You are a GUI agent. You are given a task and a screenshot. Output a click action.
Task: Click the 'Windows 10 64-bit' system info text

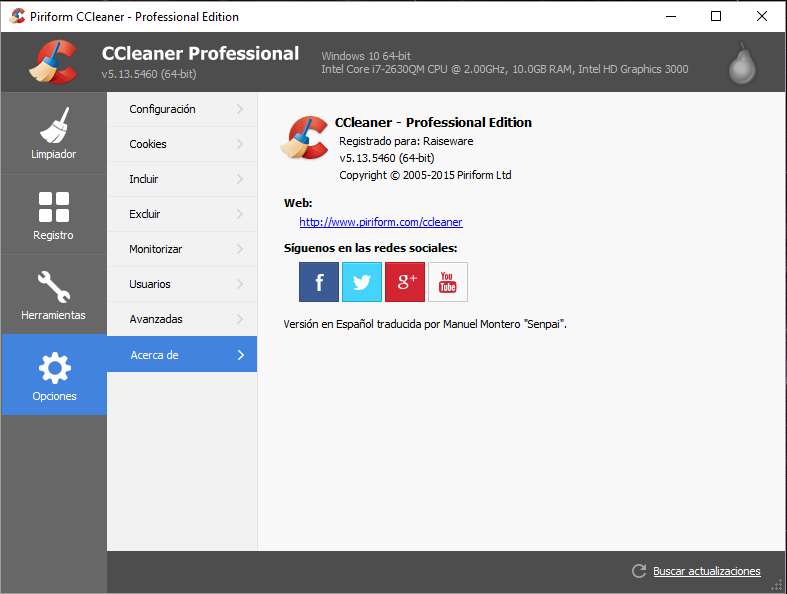(366, 56)
